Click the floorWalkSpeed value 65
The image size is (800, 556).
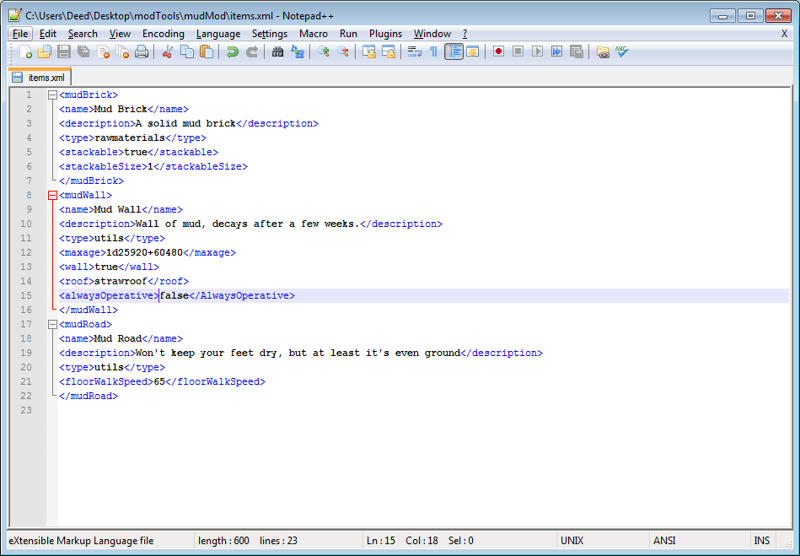159,382
